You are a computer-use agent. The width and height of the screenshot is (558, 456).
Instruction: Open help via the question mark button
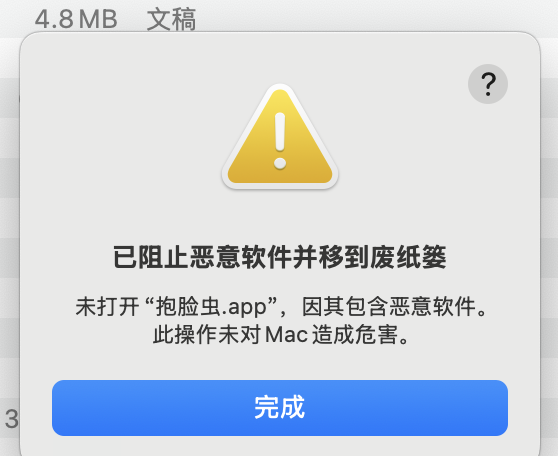(x=488, y=84)
